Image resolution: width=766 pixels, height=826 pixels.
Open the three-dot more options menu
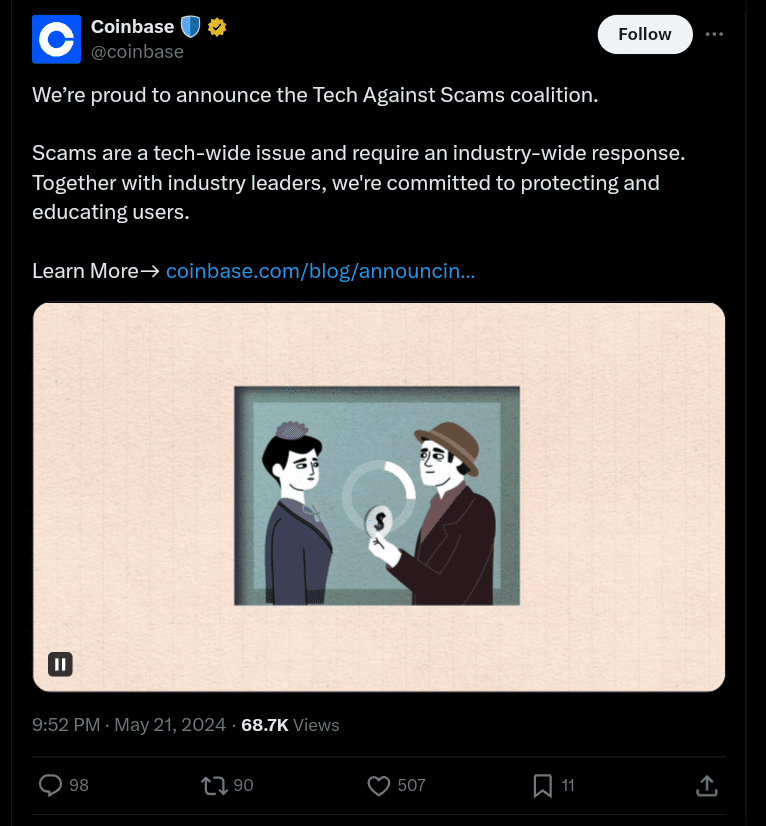714,34
